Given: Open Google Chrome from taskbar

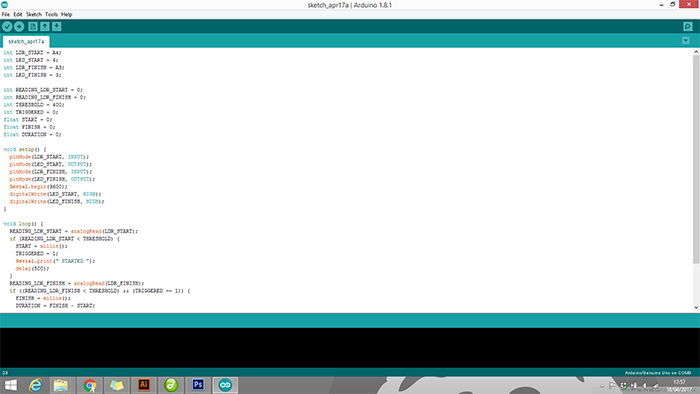Looking at the screenshot, I should coord(90,385).
